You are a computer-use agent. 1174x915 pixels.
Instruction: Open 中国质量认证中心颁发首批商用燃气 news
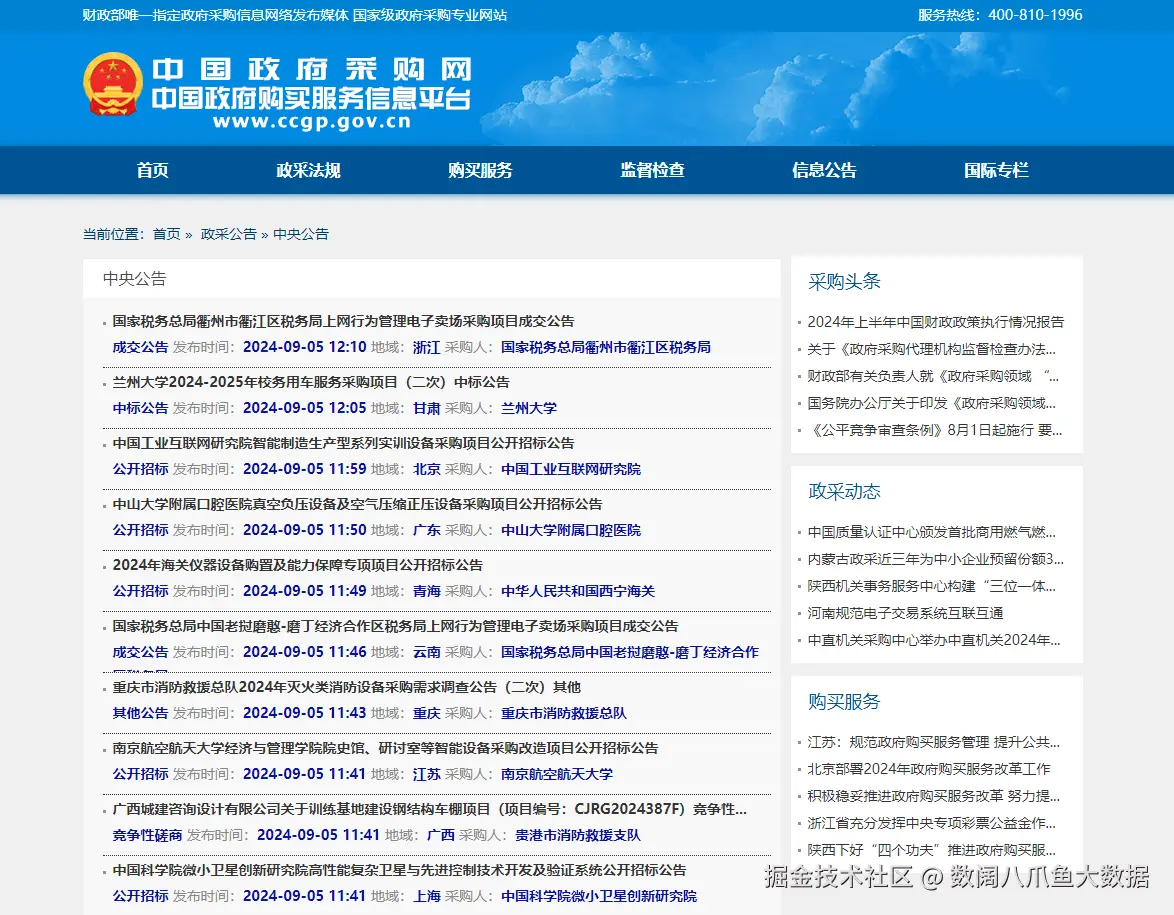931,532
